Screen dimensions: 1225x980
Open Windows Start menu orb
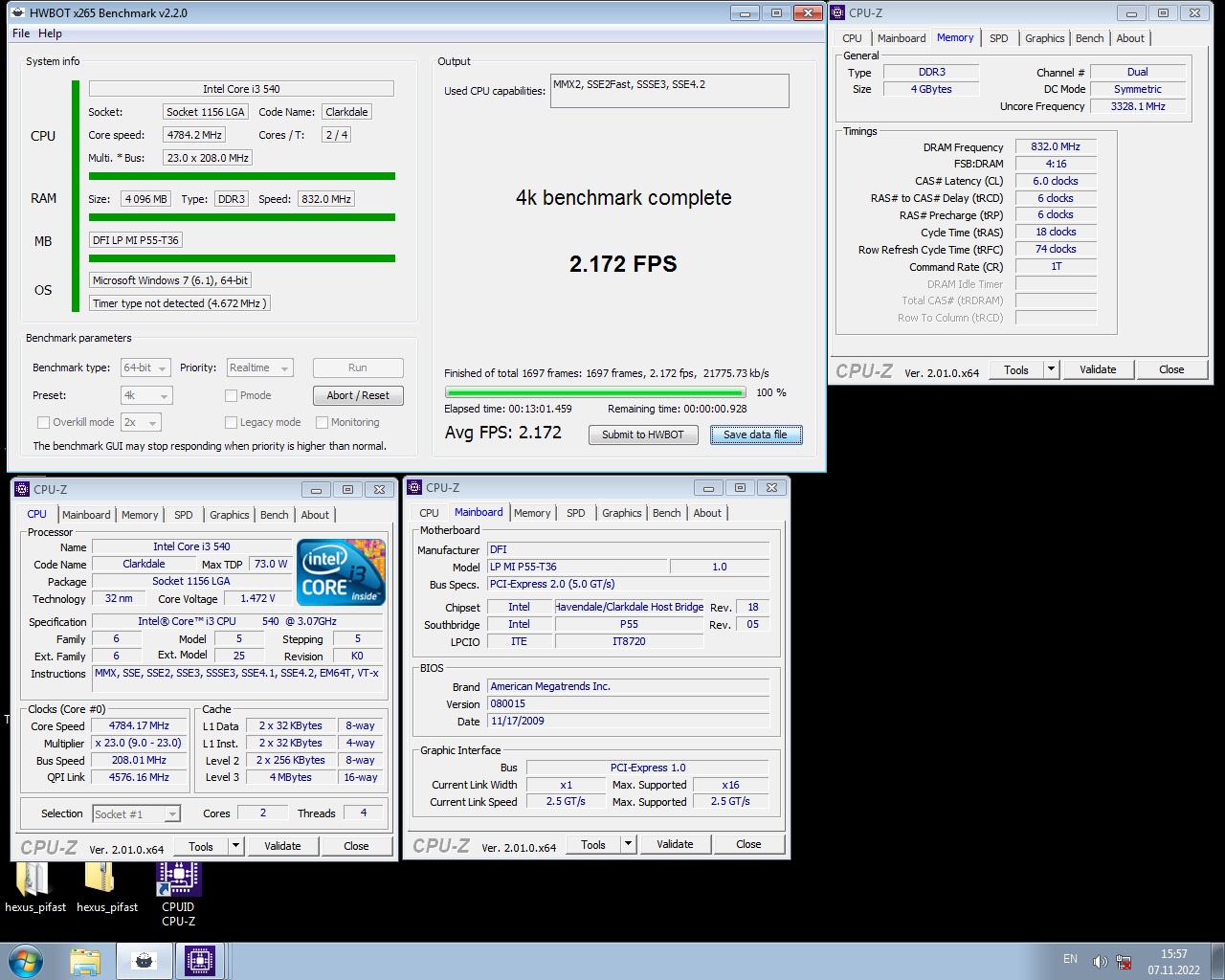[x=26, y=961]
